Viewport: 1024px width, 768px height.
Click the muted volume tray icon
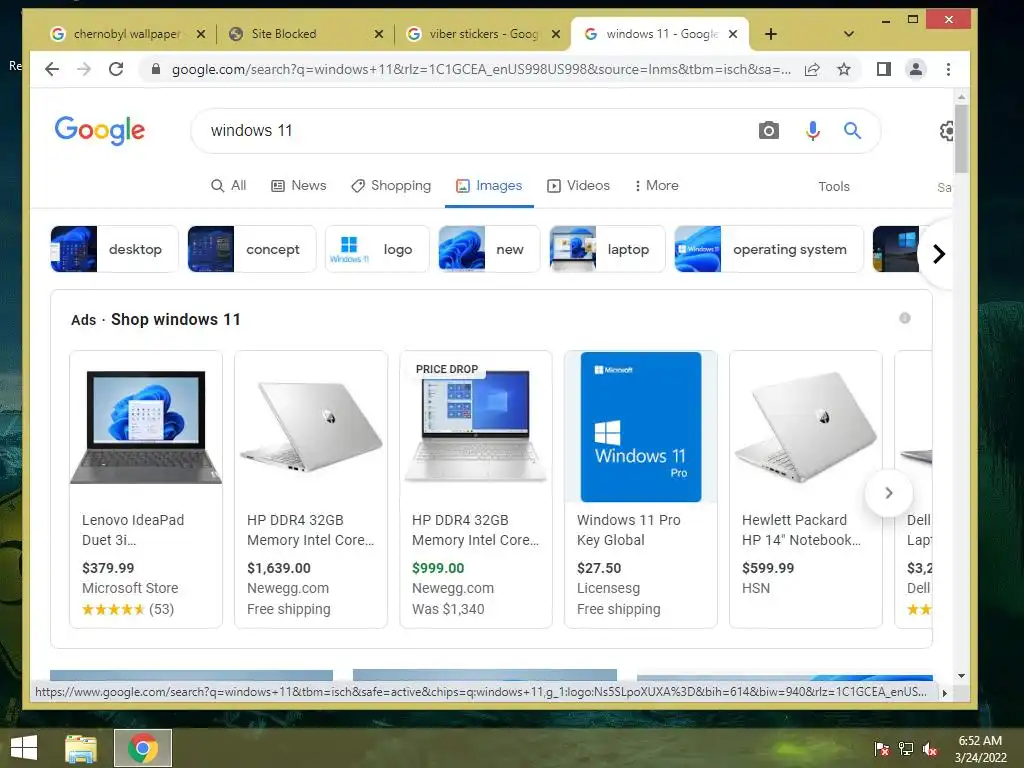(930, 749)
